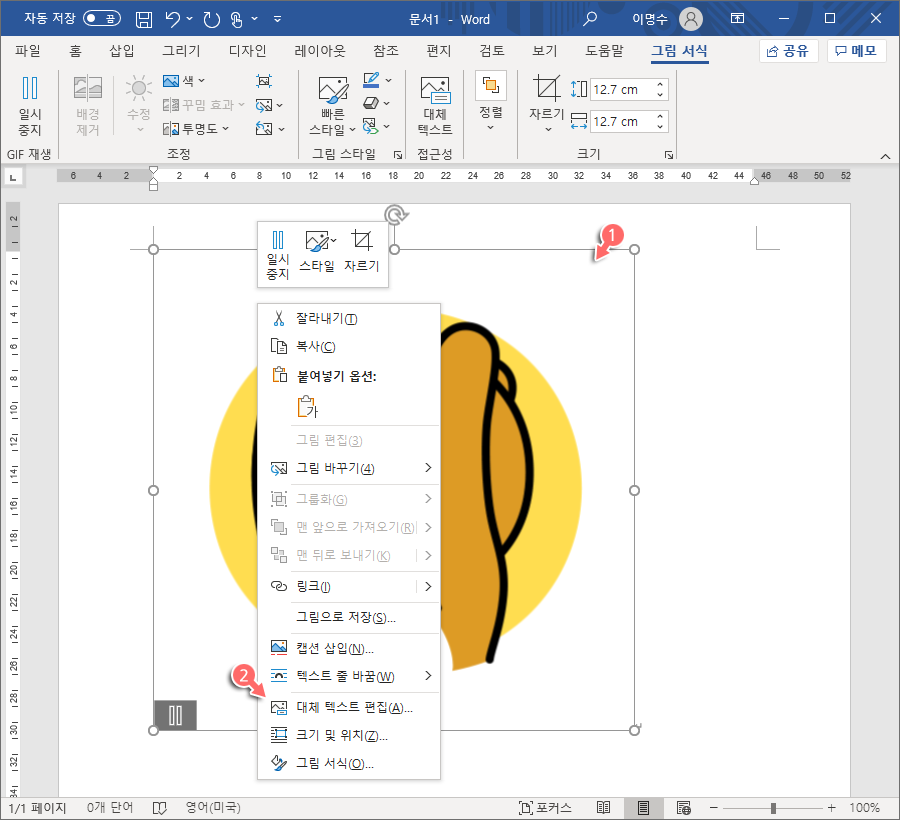This screenshot has height=820, width=900.
Task: Open the 색 (Color) adjustment tool
Action: 185,82
